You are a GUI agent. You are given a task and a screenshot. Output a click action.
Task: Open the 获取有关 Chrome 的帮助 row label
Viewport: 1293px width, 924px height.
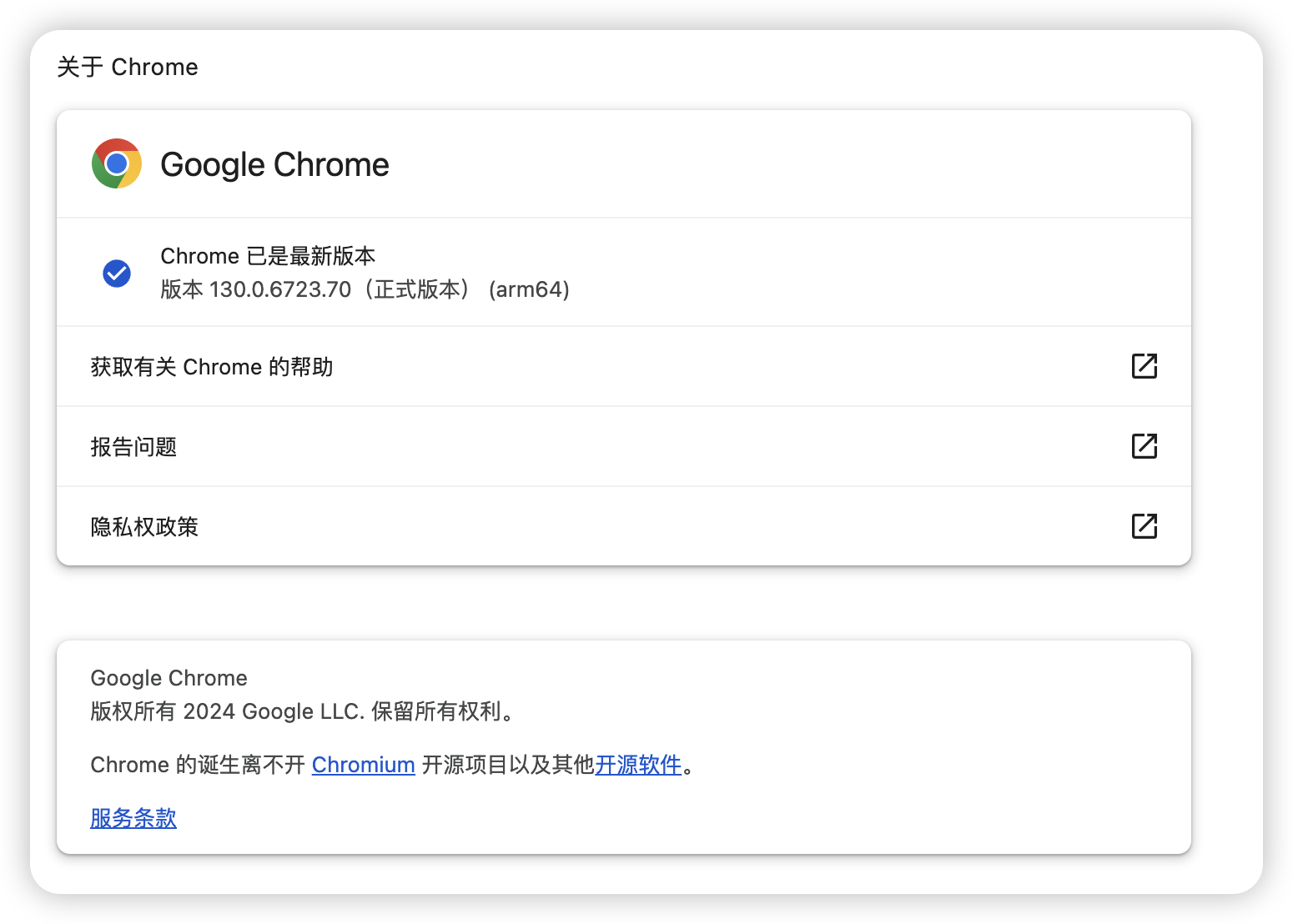(x=212, y=367)
